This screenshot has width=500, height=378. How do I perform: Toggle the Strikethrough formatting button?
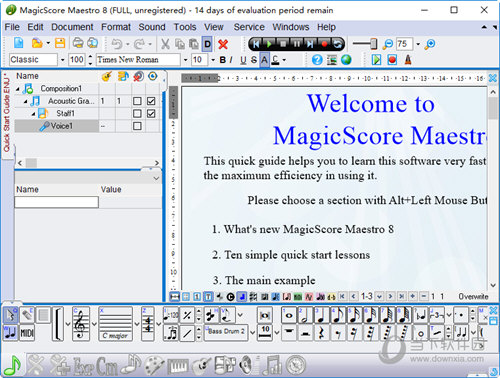pyautogui.click(x=254, y=60)
